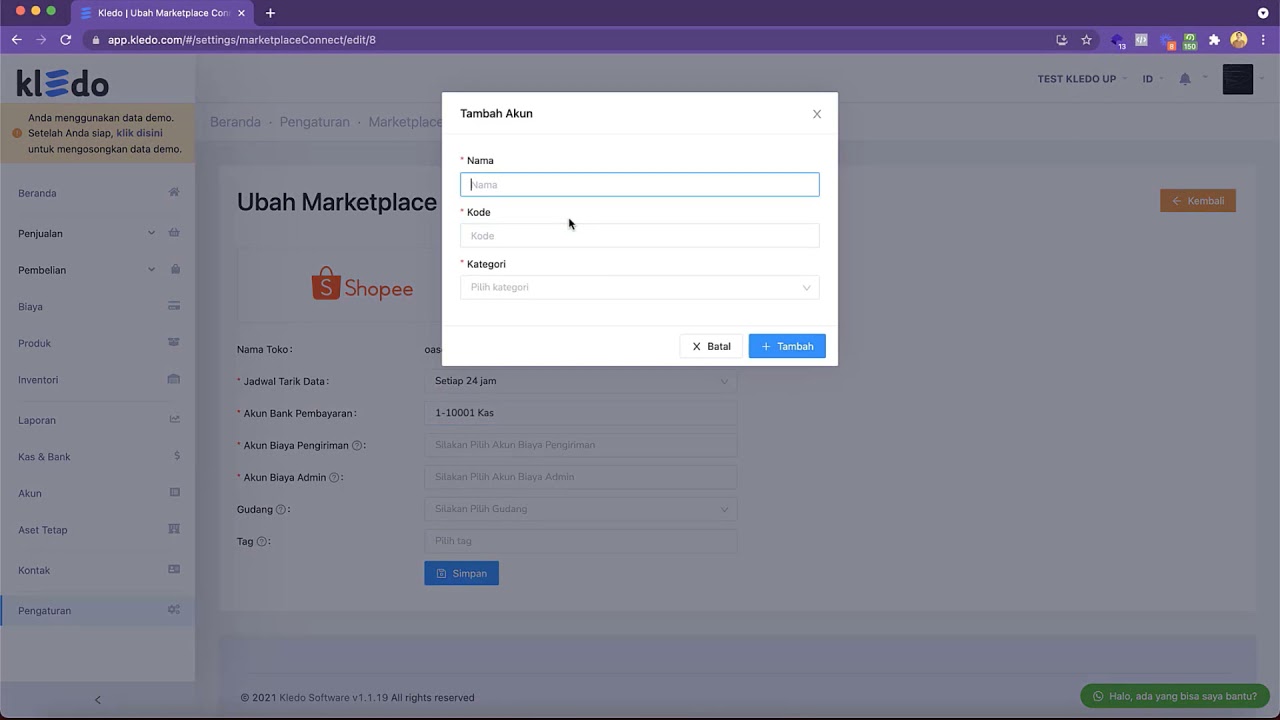Open Pengaturan in the sidebar
This screenshot has width=1280, height=720.
[x=45, y=611]
